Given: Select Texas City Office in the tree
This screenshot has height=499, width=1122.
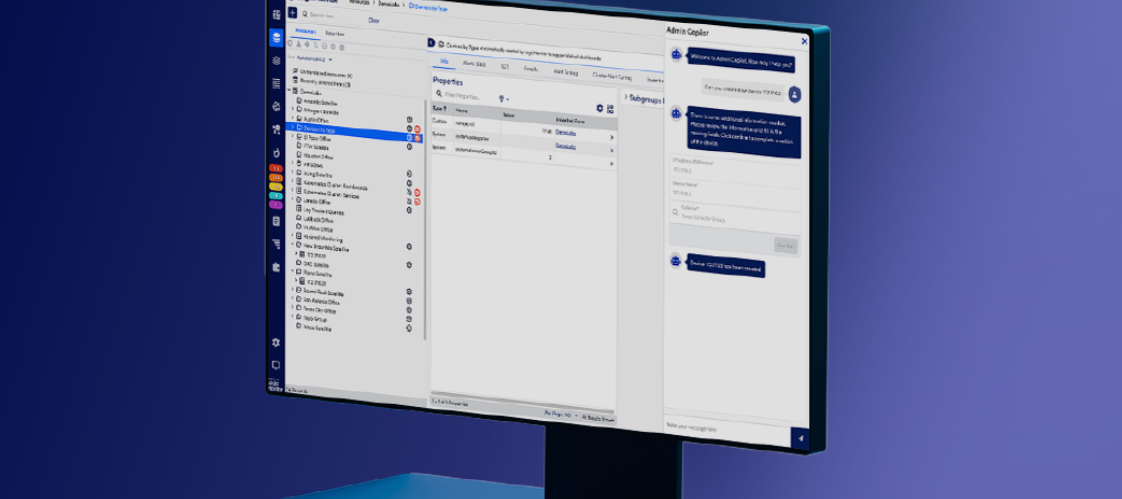Looking at the screenshot, I should tap(319, 310).
